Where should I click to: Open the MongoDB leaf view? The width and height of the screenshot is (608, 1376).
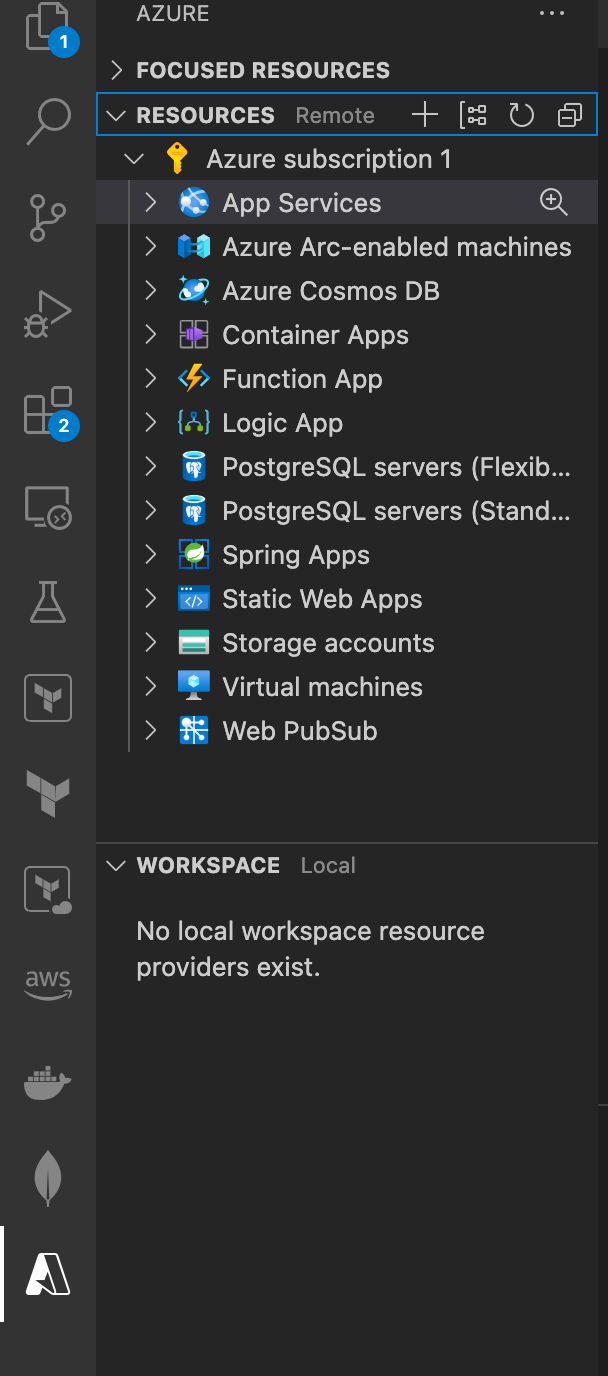(x=48, y=1177)
